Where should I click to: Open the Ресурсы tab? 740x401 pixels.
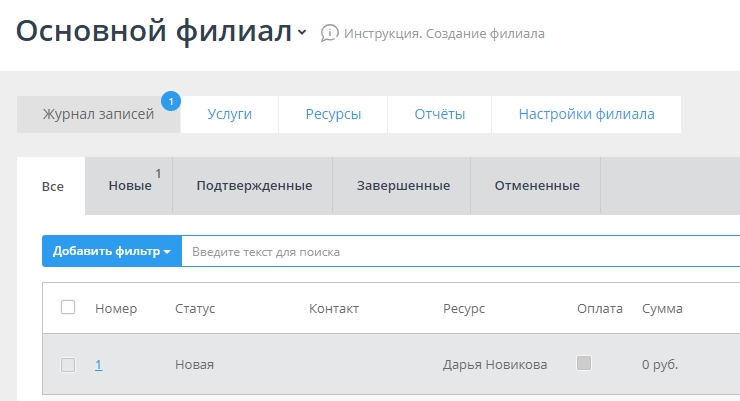point(333,114)
